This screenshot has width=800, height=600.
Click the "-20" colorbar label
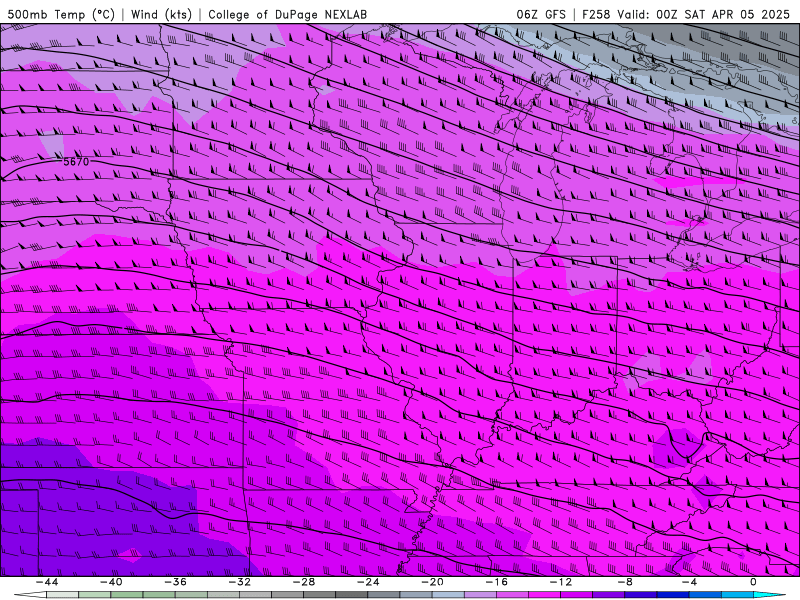coord(432,582)
